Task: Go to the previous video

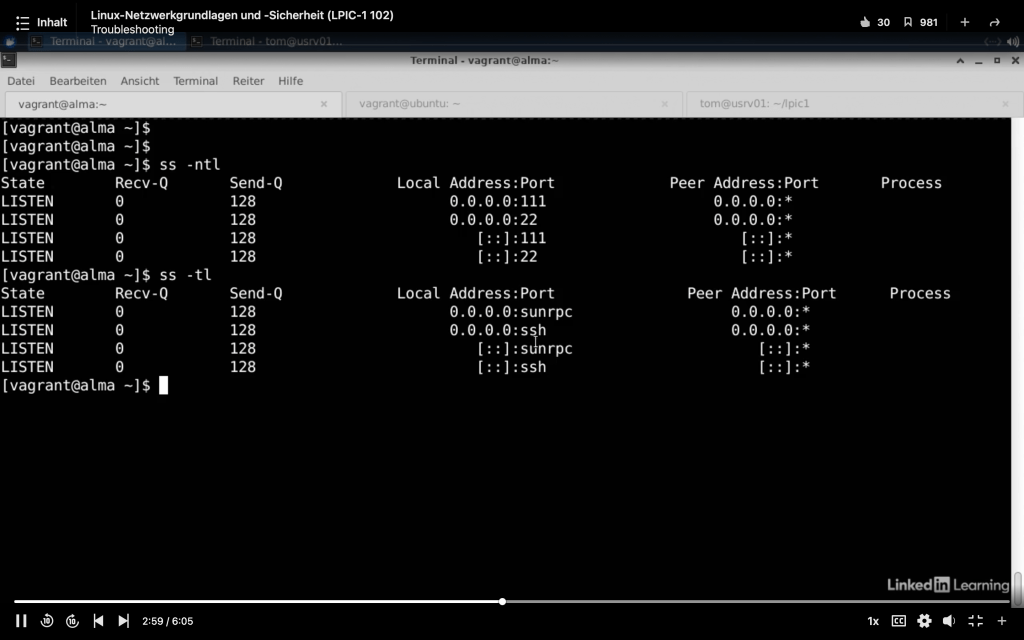Action: coord(98,621)
